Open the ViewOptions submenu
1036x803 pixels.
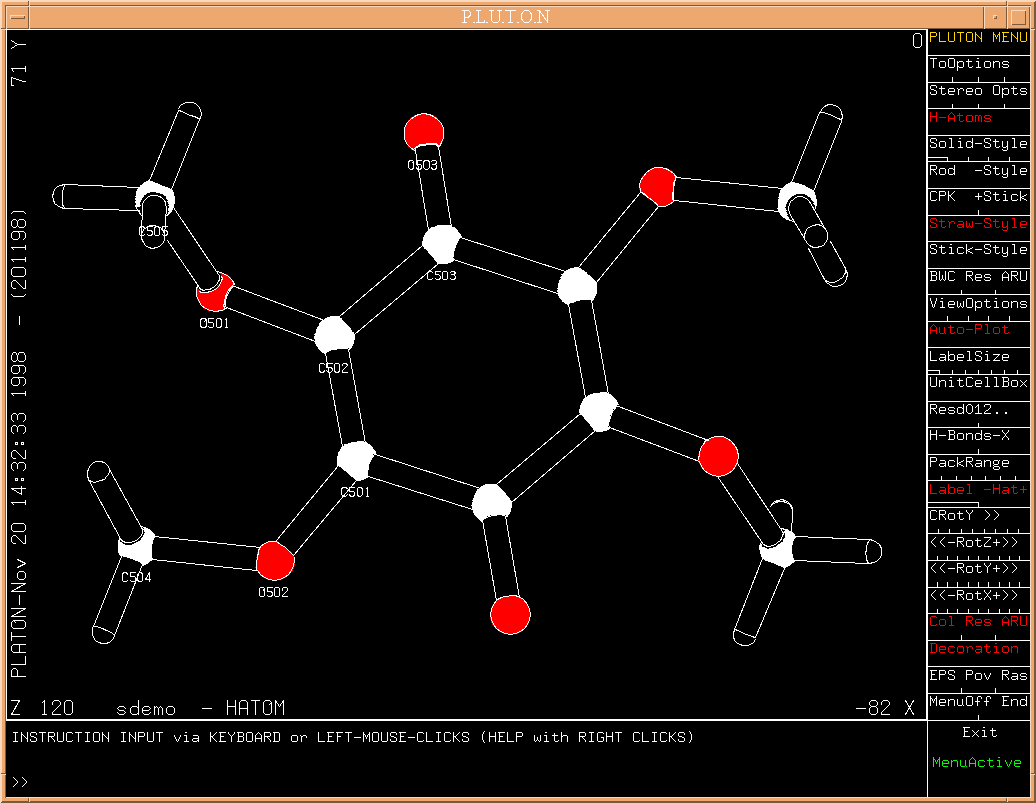977,303
